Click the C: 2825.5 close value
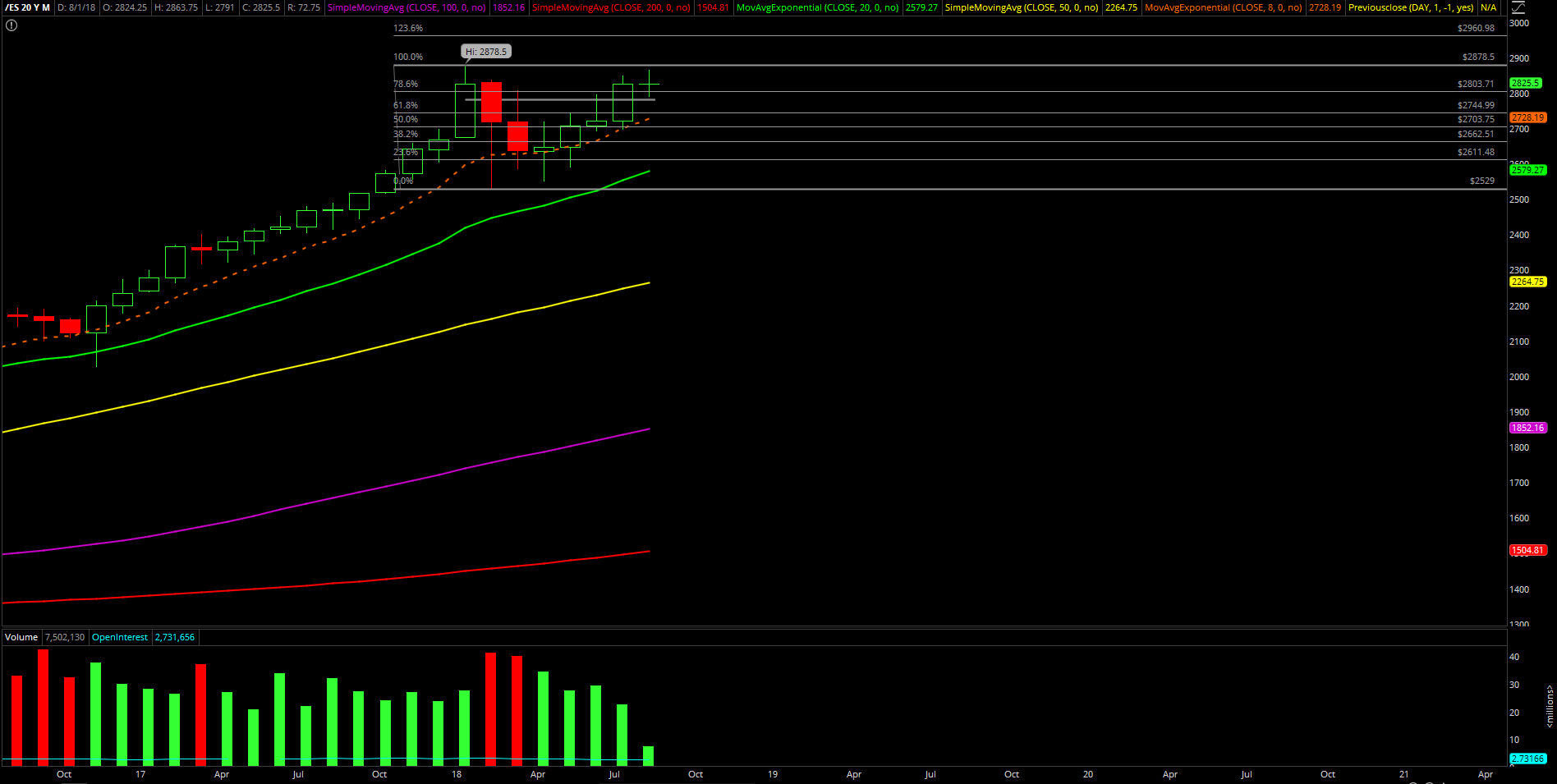 (261, 7)
